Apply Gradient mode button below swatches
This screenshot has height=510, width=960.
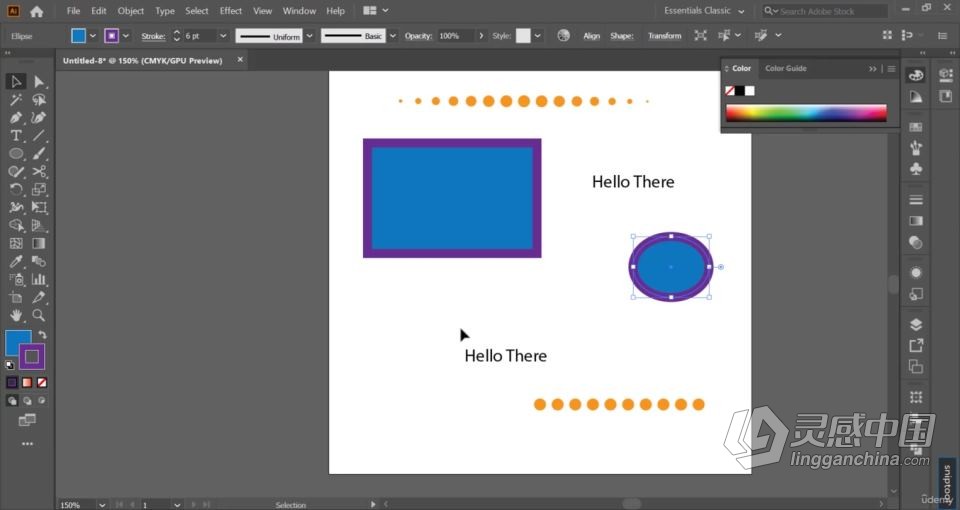(27, 383)
